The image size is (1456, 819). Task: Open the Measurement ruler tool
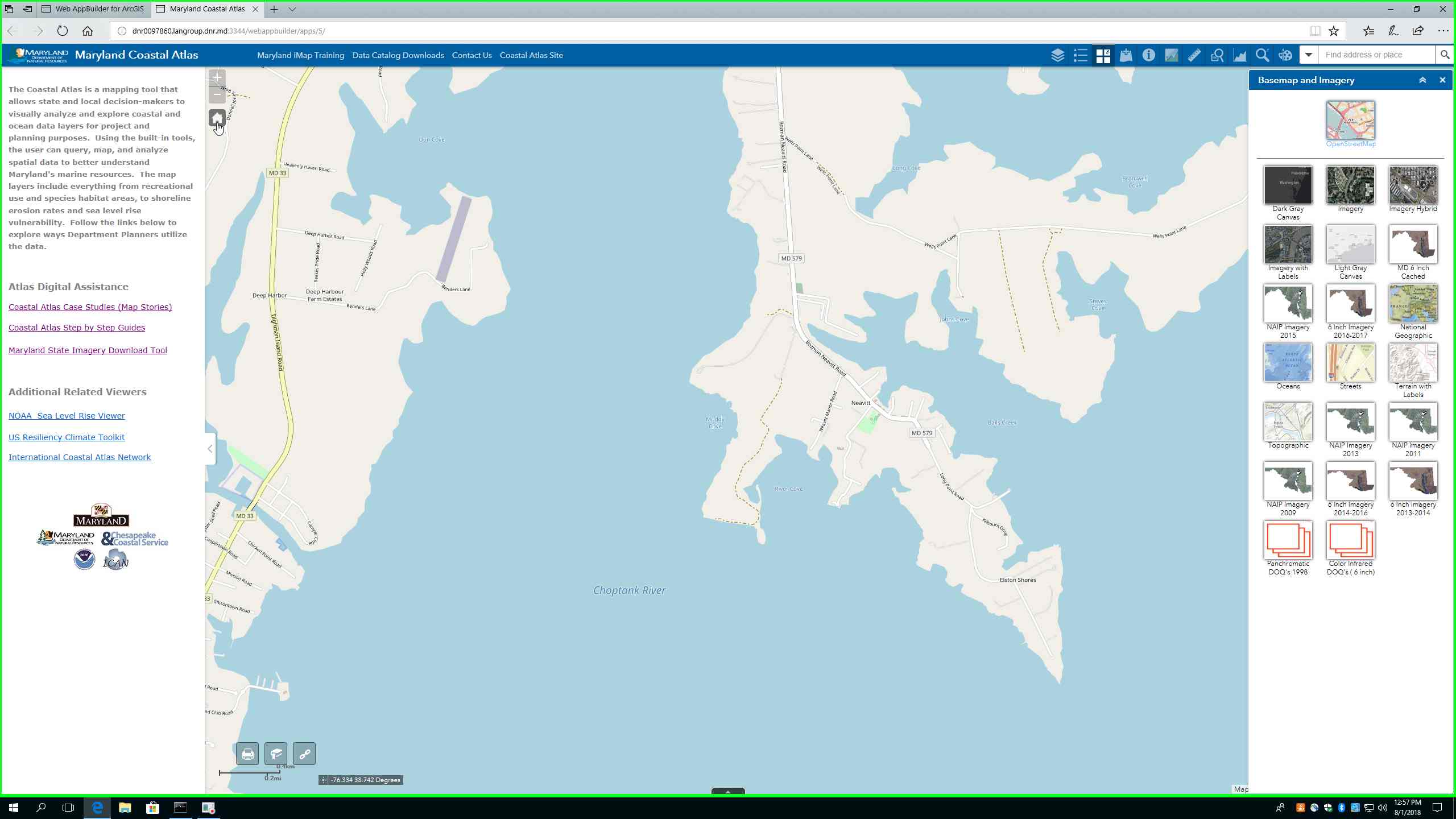pyautogui.click(x=1194, y=55)
